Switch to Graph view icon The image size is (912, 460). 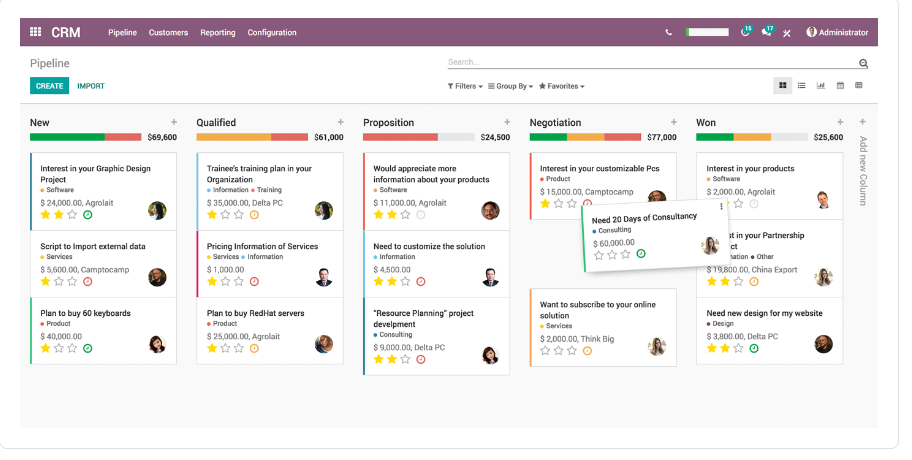821,85
